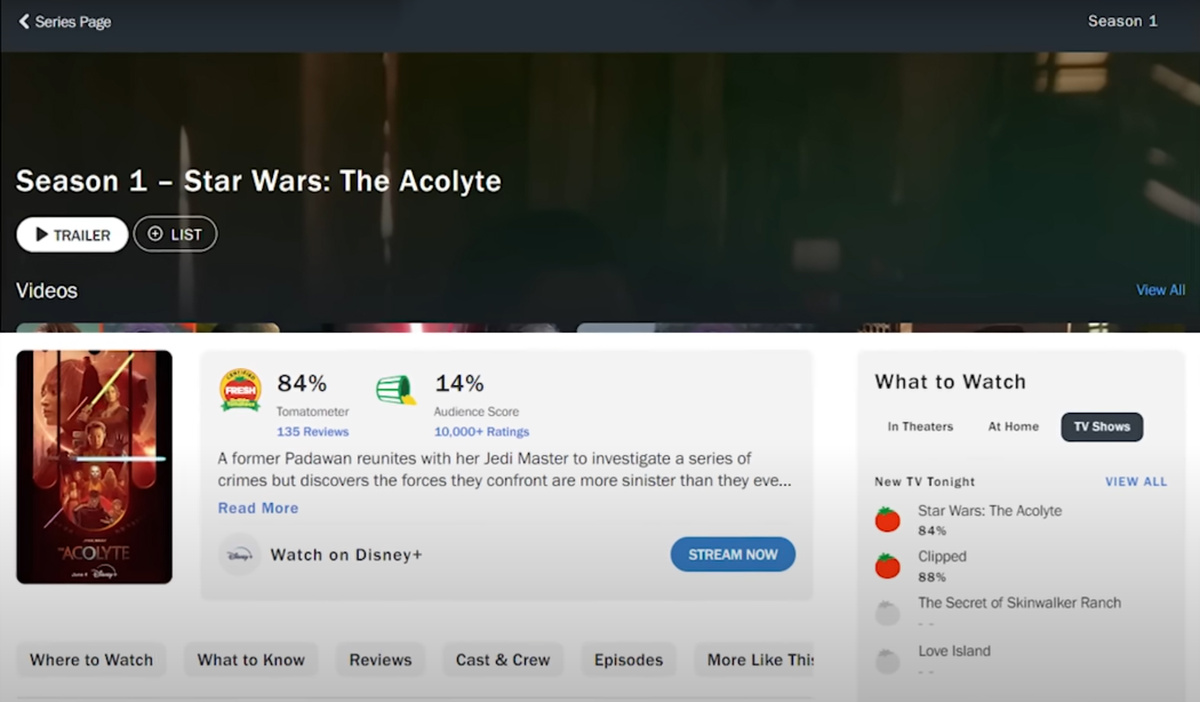Click the 84% Tomatometer score

(302, 383)
